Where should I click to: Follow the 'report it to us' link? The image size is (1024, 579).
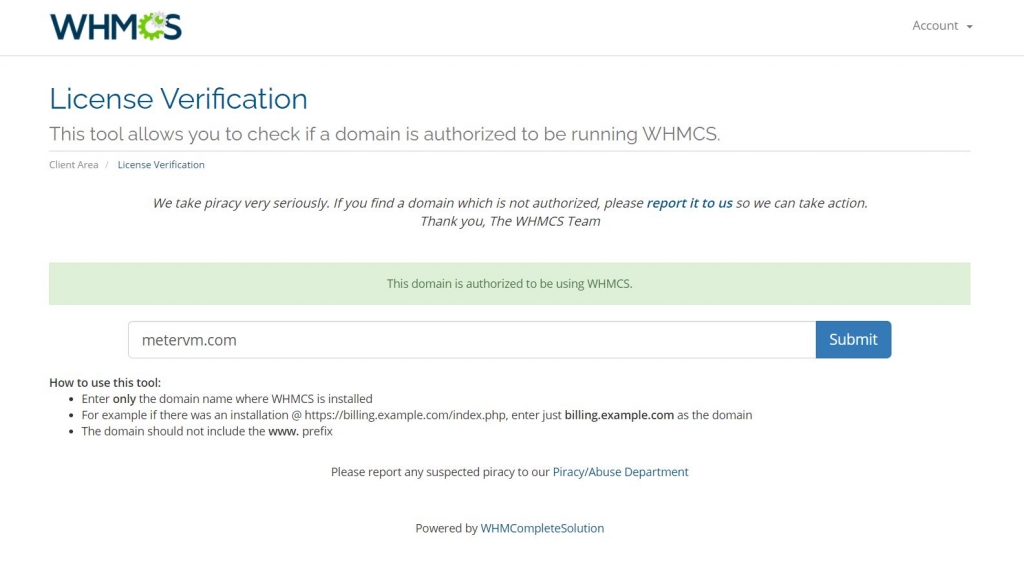[689, 203]
